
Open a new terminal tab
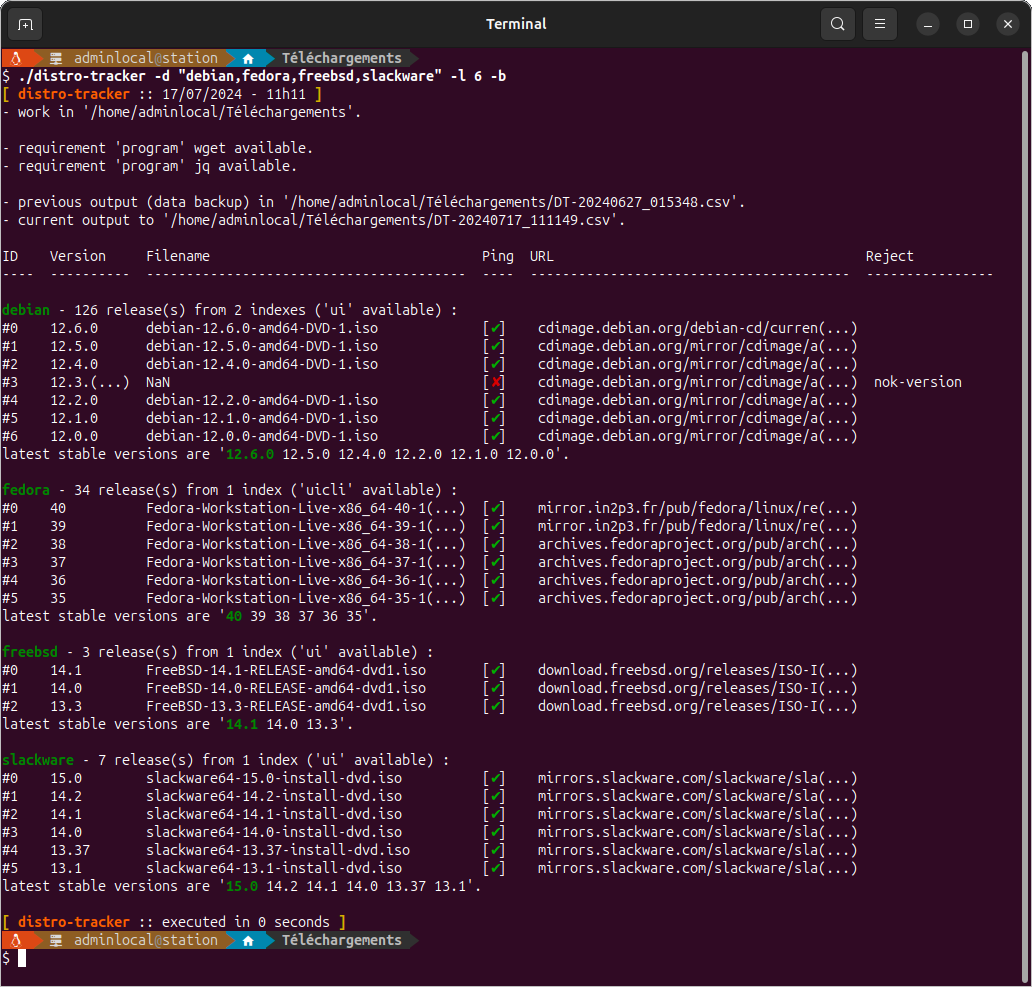[23, 23]
